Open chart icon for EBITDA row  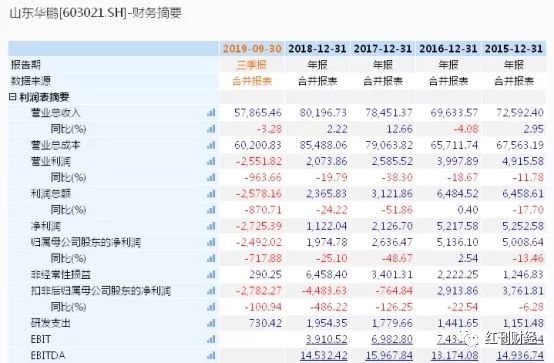(211, 356)
